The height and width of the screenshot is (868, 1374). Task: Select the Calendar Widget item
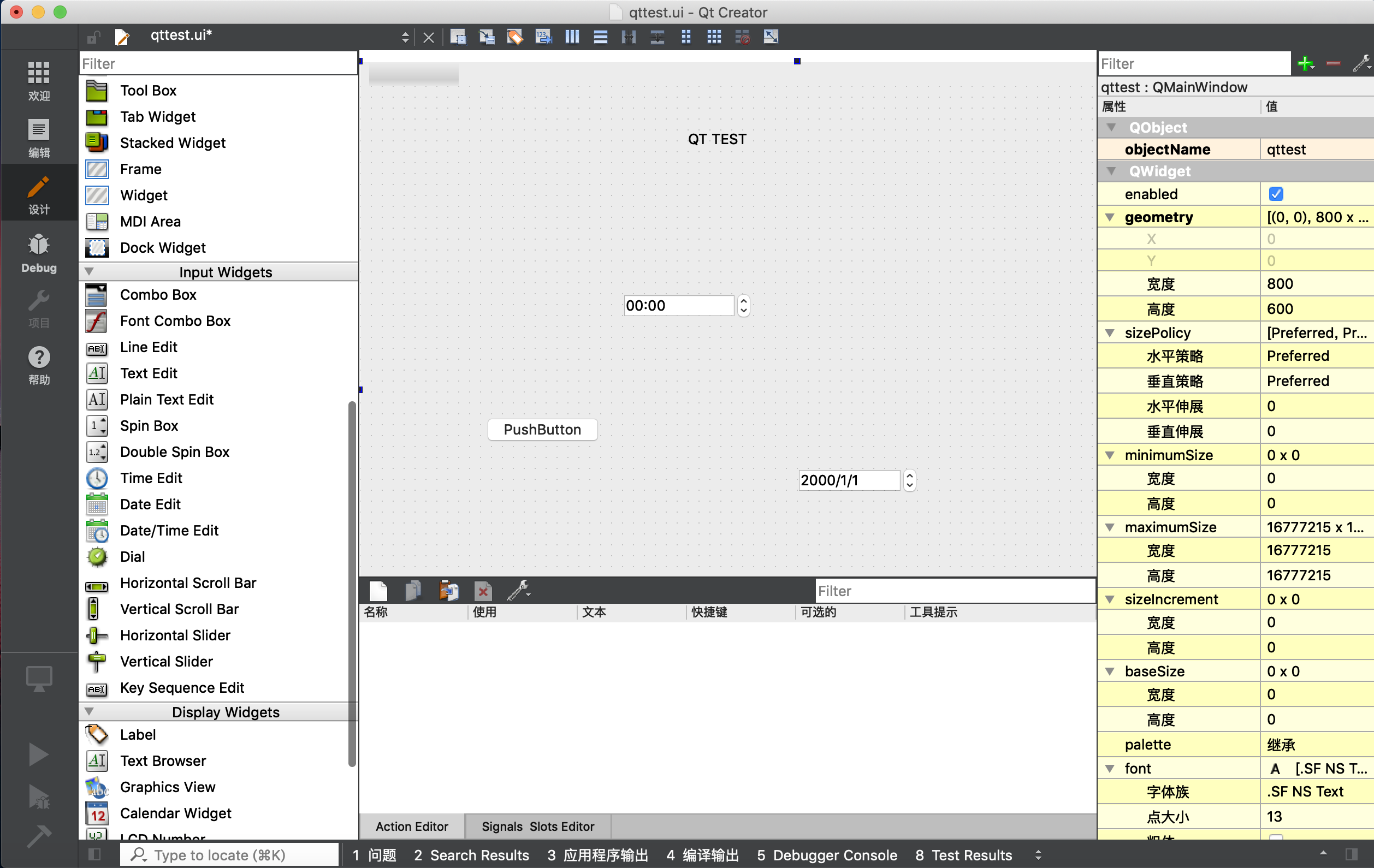175,813
